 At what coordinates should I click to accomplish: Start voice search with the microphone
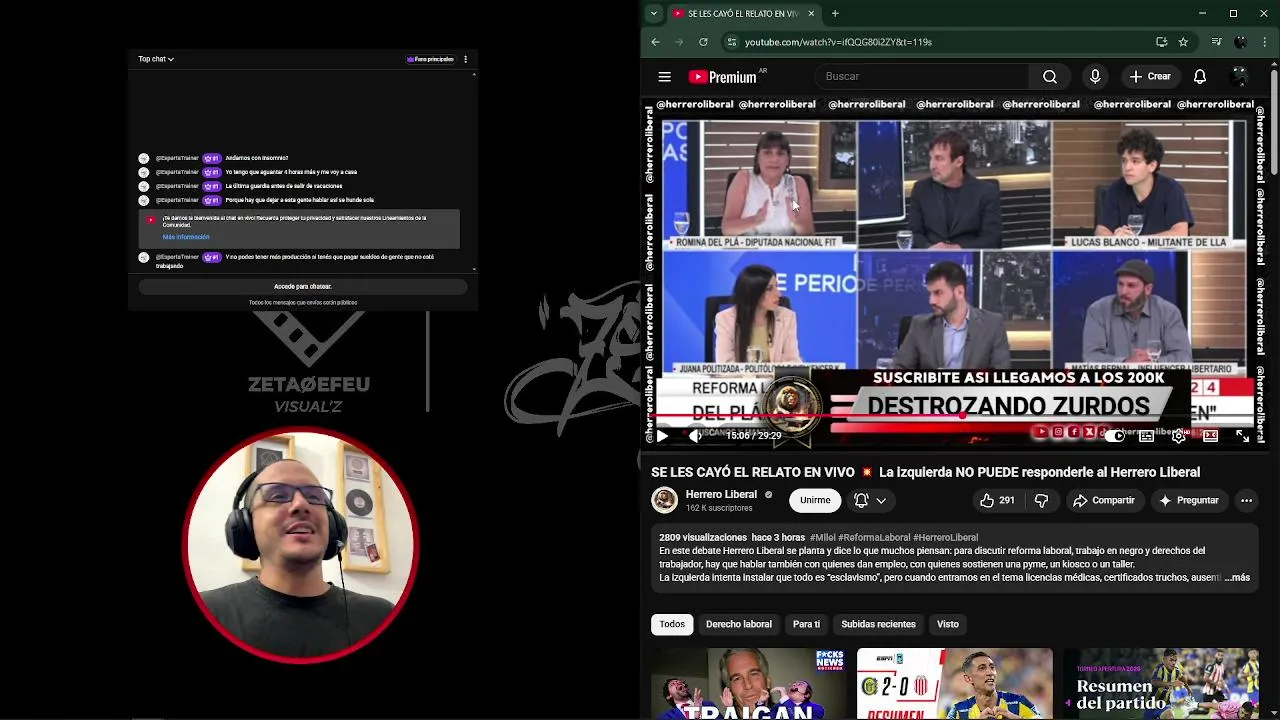click(x=1095, y=77)
